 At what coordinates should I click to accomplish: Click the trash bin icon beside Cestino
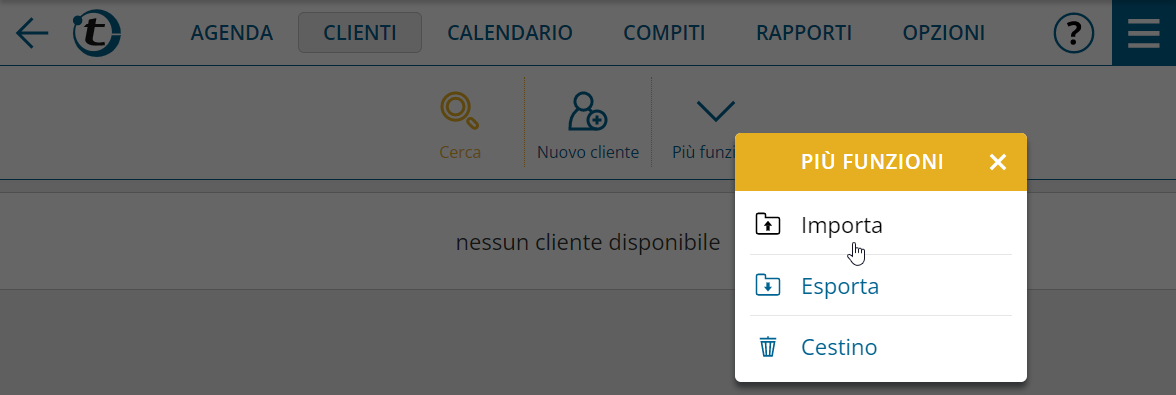[x=767, y=347]
